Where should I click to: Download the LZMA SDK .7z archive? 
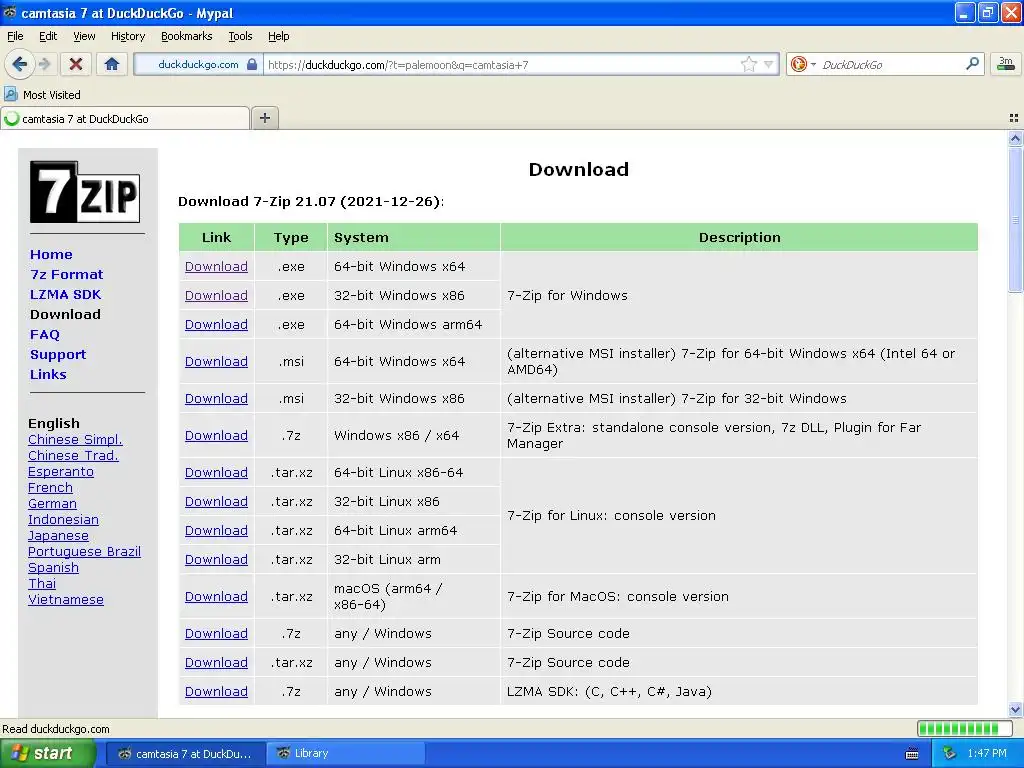coord(216,692)
